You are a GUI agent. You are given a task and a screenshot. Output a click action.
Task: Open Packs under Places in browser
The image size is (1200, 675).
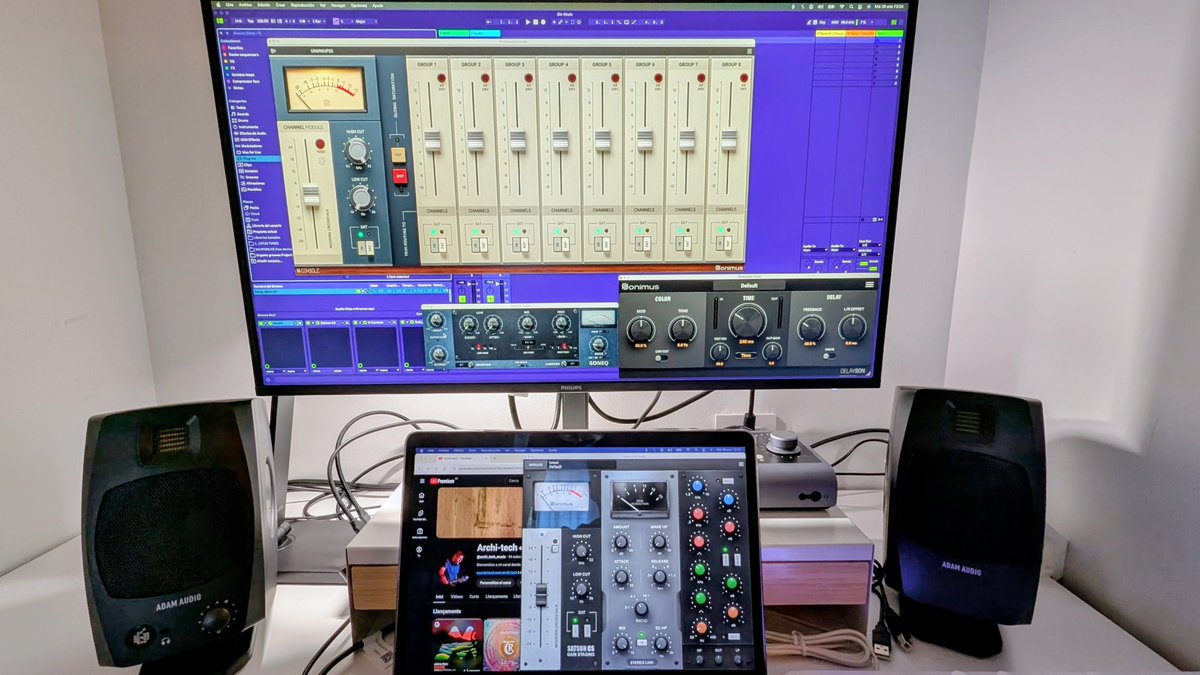[x=252, y=207]
